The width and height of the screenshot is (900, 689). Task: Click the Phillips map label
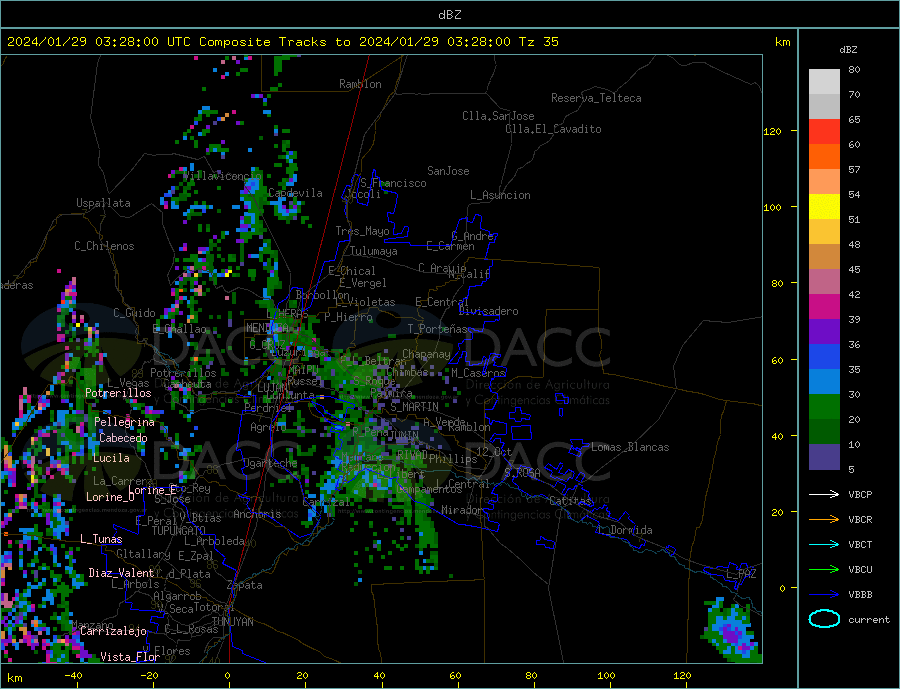click(453, 459)
